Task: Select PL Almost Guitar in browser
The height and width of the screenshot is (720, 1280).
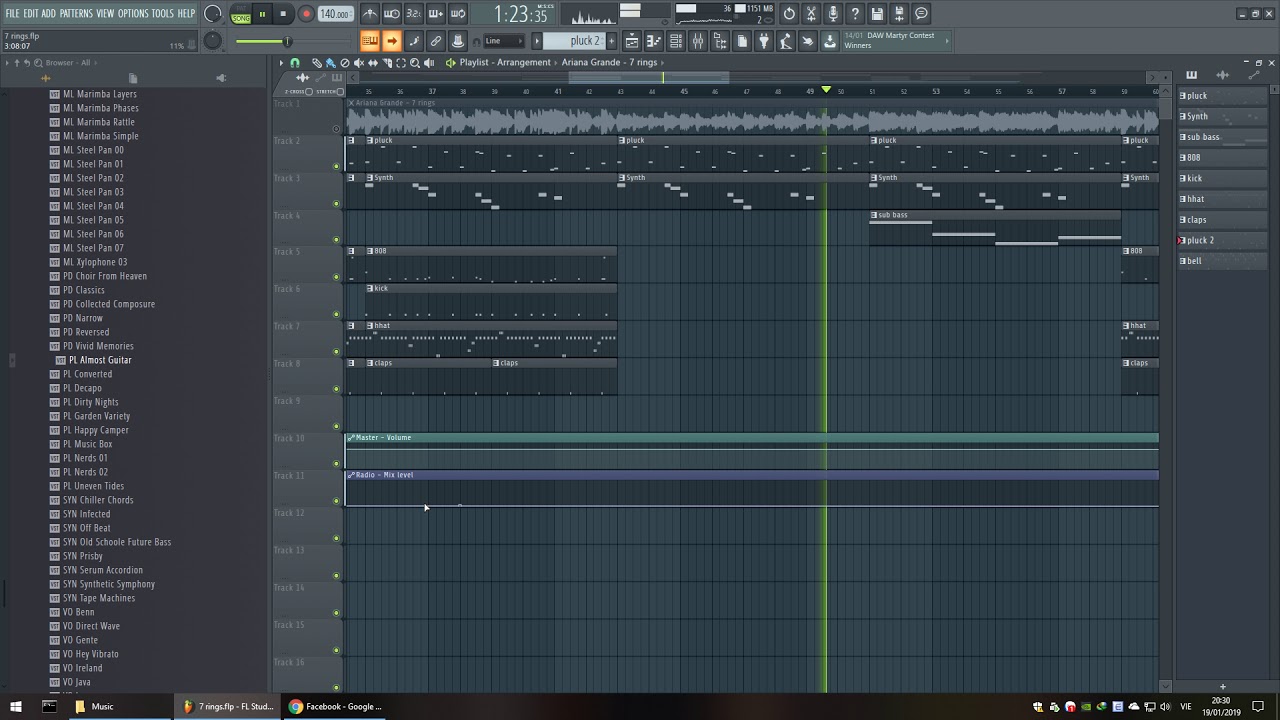Action: coord(100,360)
